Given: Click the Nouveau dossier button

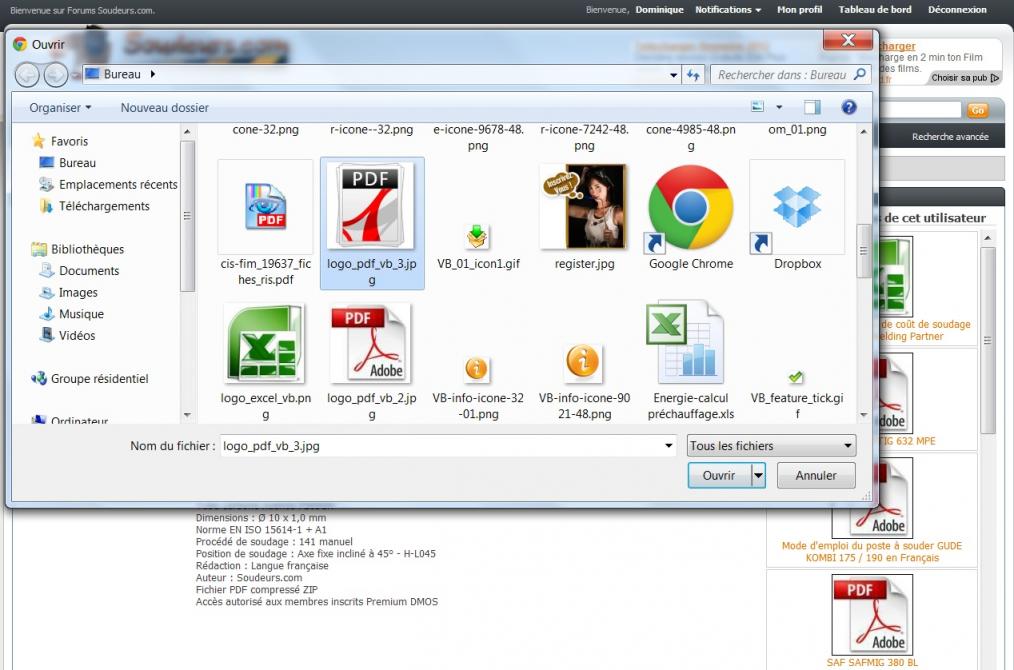Looking at the screenshot, I should (x=165, y=108).
